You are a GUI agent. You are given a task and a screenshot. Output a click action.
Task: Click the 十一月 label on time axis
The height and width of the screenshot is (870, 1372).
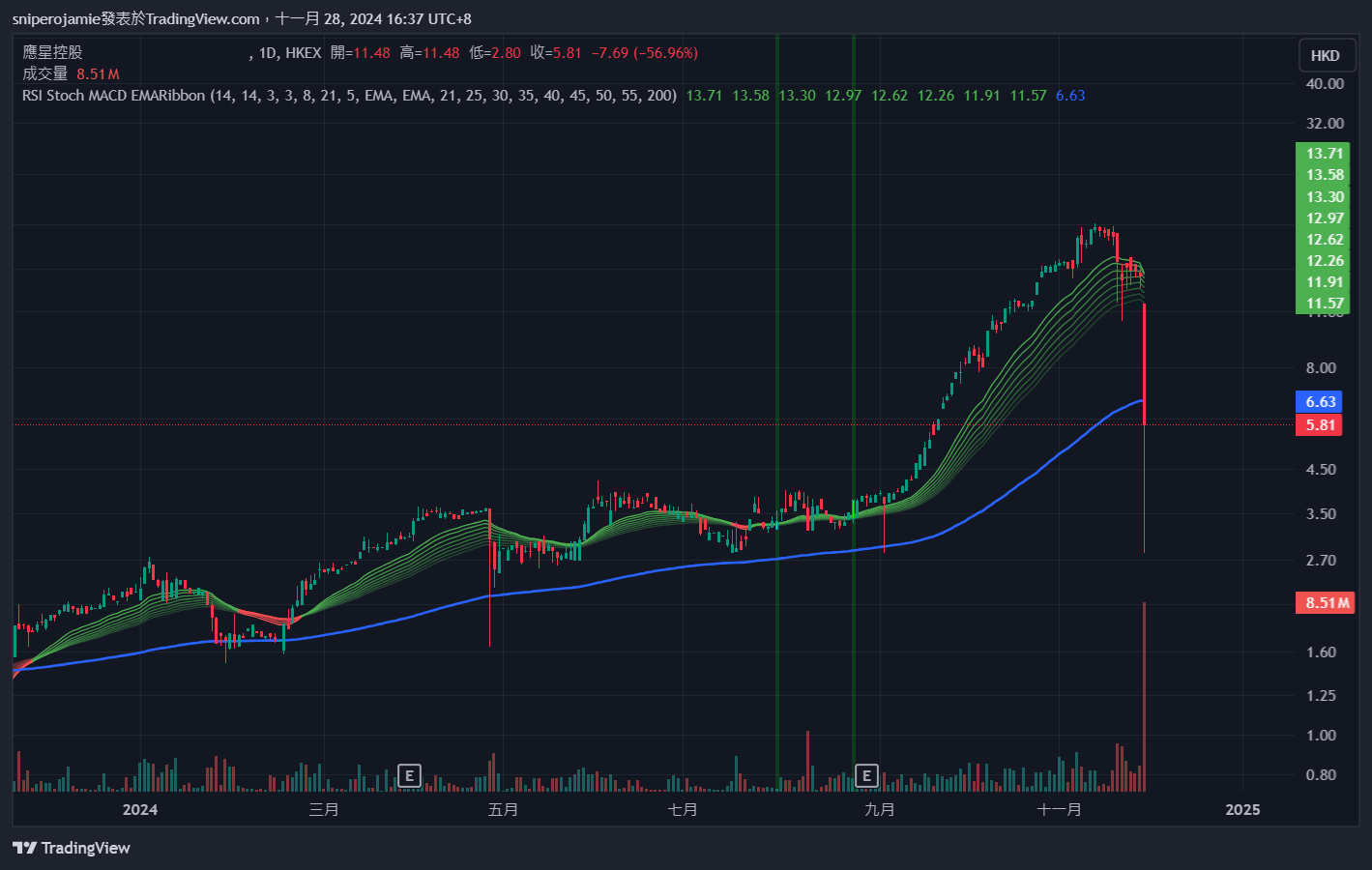[1059, 810]
